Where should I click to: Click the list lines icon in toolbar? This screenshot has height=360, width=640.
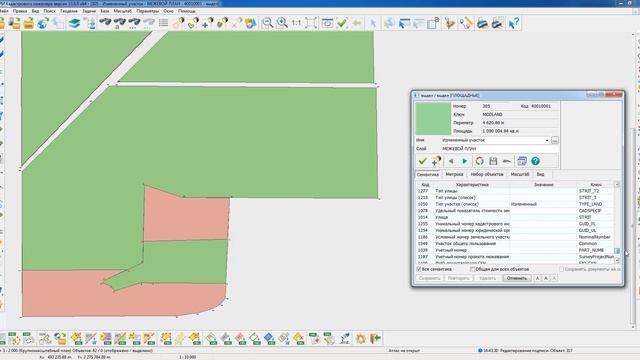(163, 23)
